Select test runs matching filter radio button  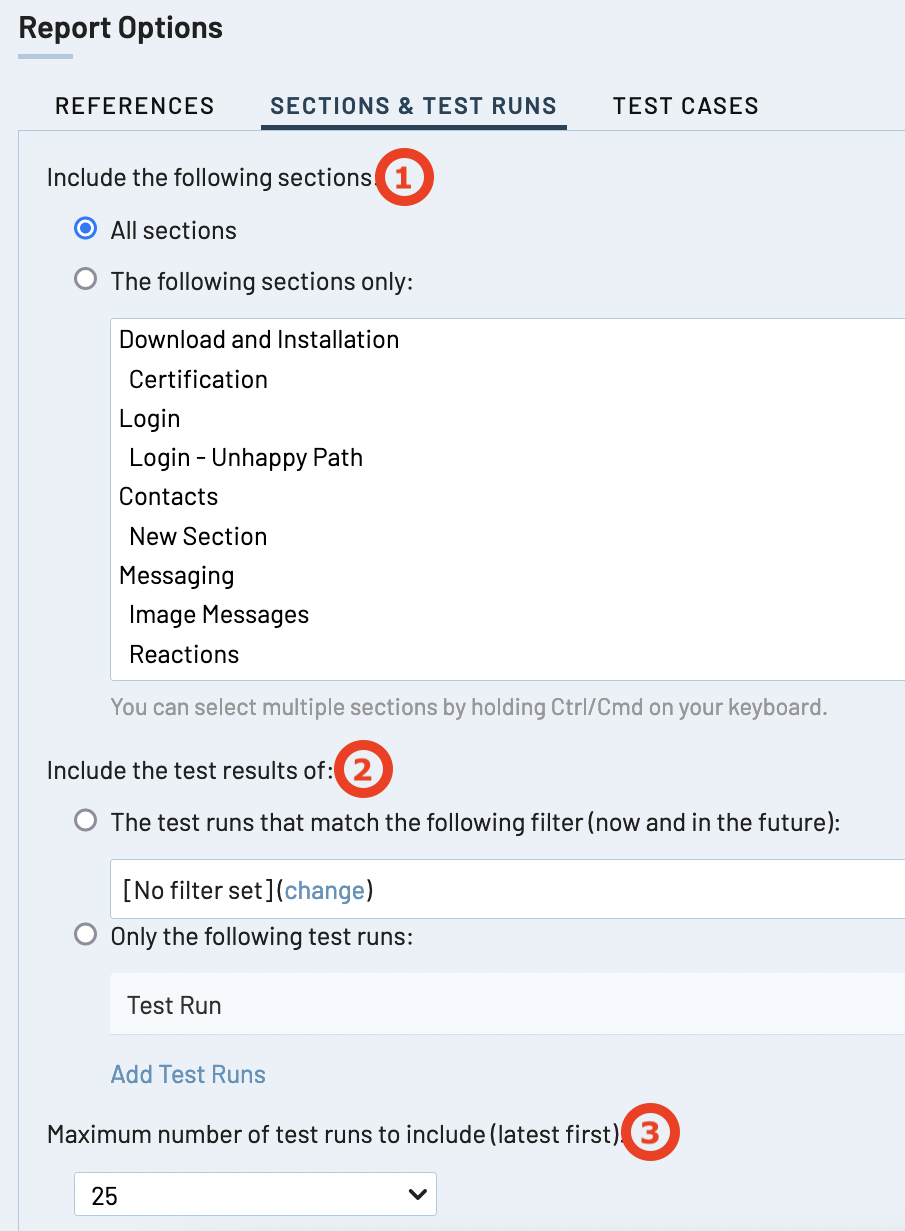click(86, 821)
